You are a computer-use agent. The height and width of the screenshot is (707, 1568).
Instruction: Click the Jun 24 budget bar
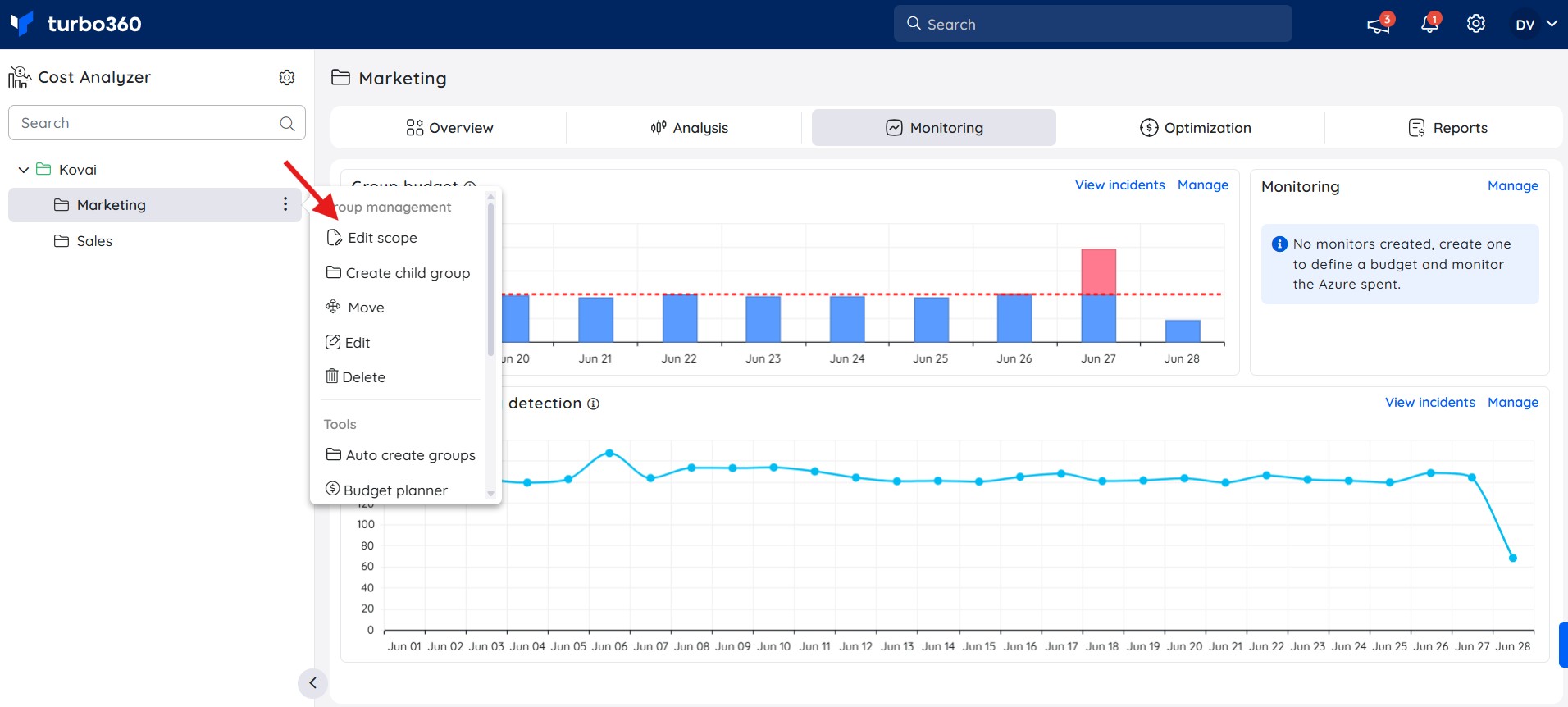847,319
